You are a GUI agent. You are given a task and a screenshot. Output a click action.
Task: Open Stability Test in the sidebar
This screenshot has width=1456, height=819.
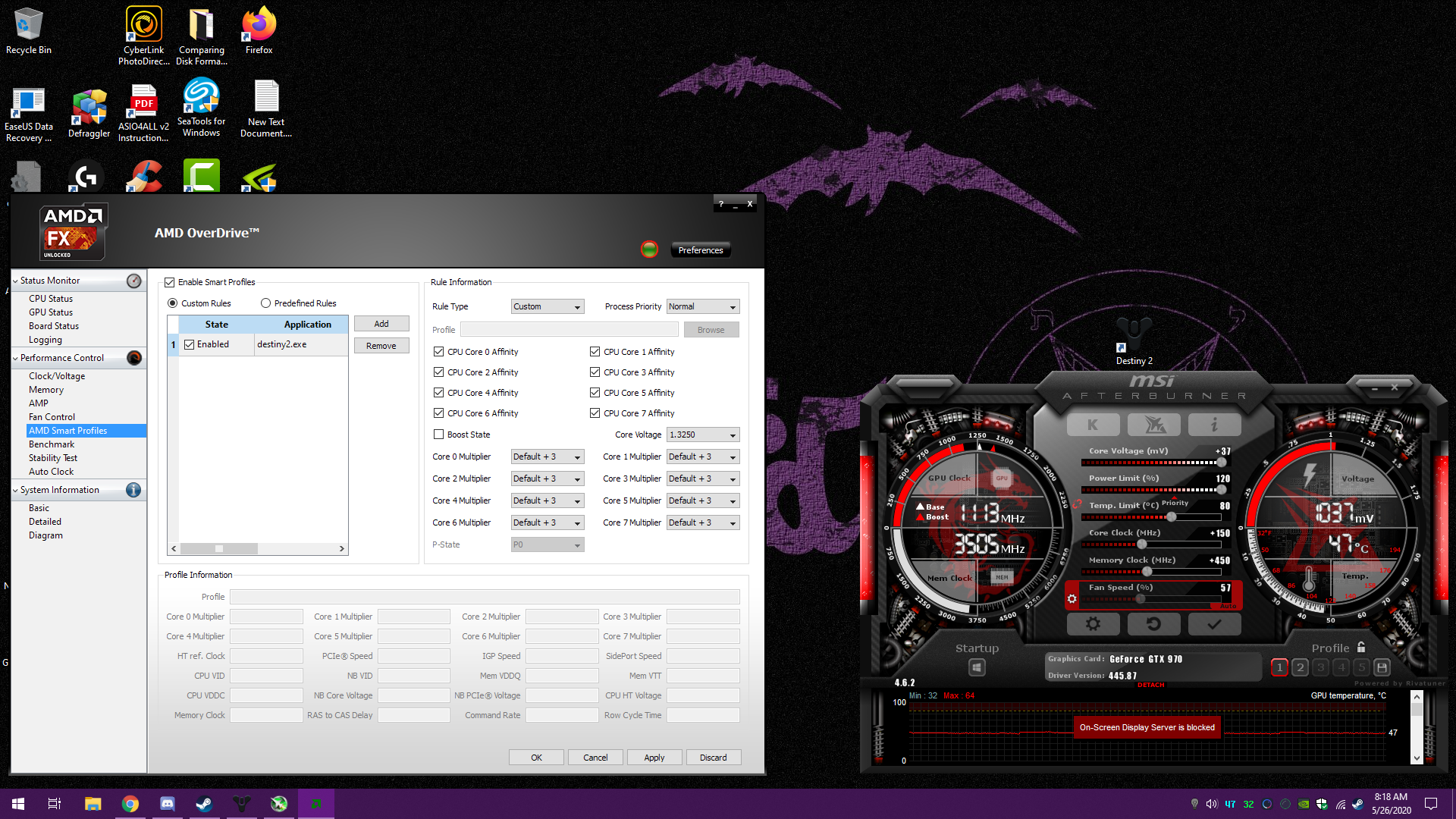53,458
